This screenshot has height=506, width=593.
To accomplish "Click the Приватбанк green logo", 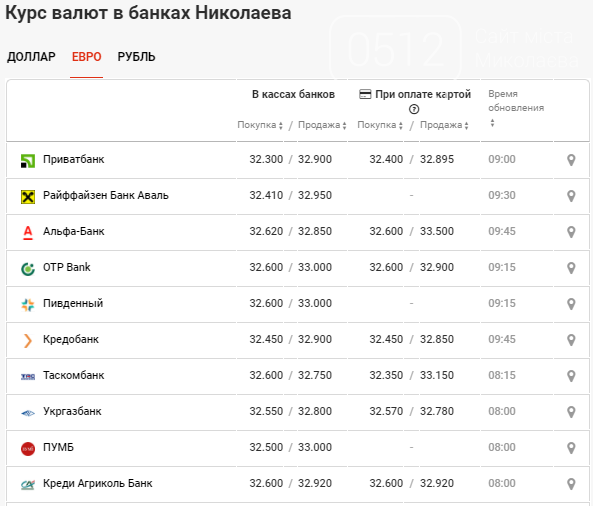I will point(28,161).
